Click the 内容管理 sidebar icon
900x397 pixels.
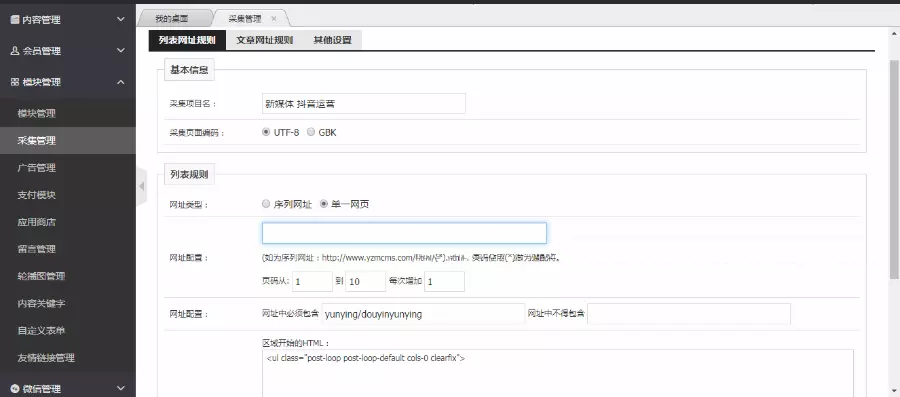(14, 20)
